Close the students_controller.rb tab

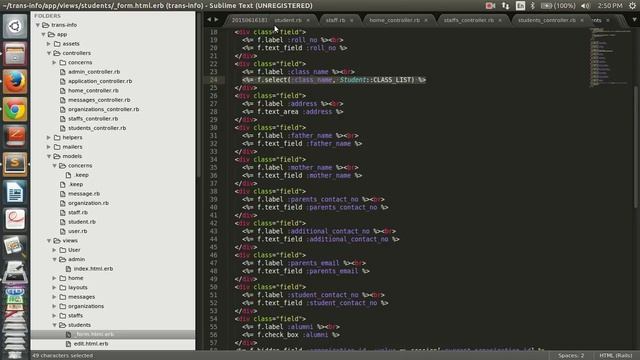[582, 20]
